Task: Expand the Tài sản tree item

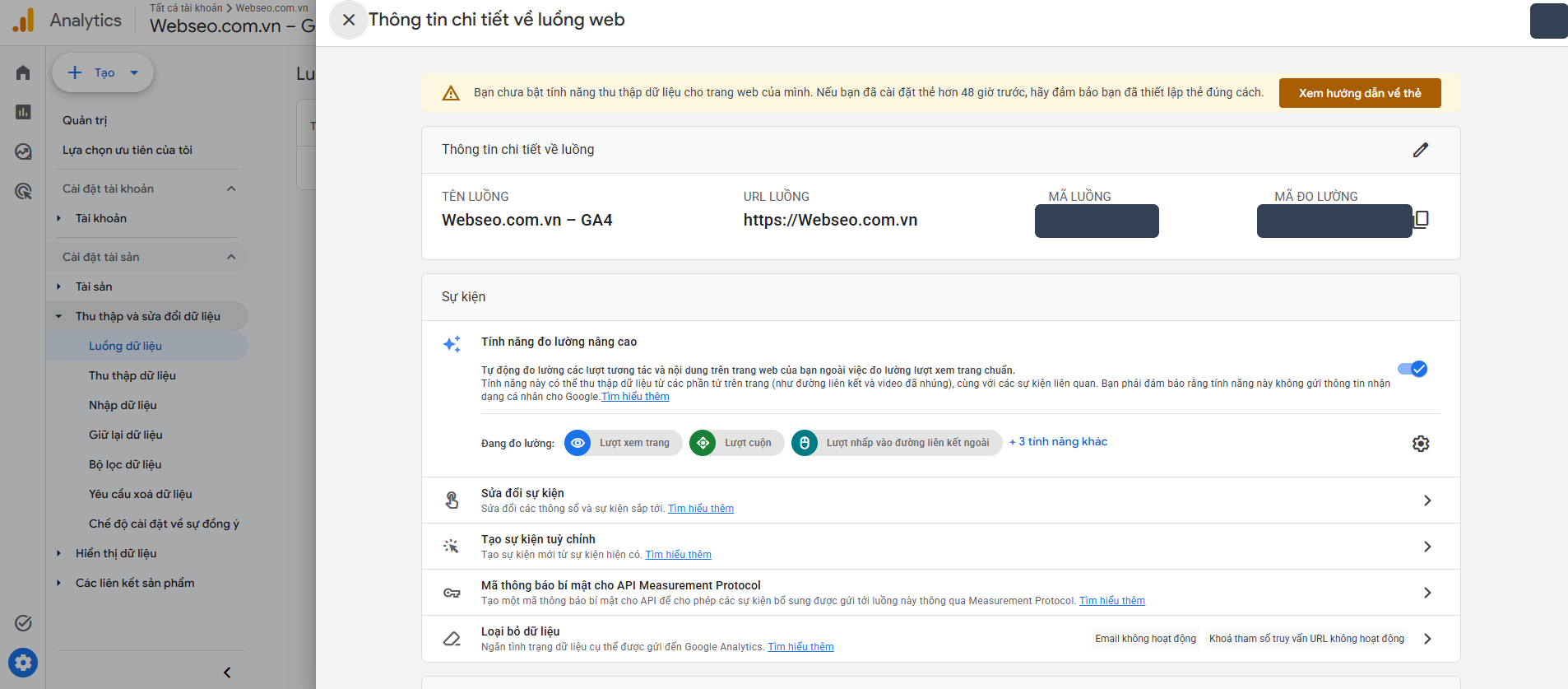Action: click(x=58, y=286)
